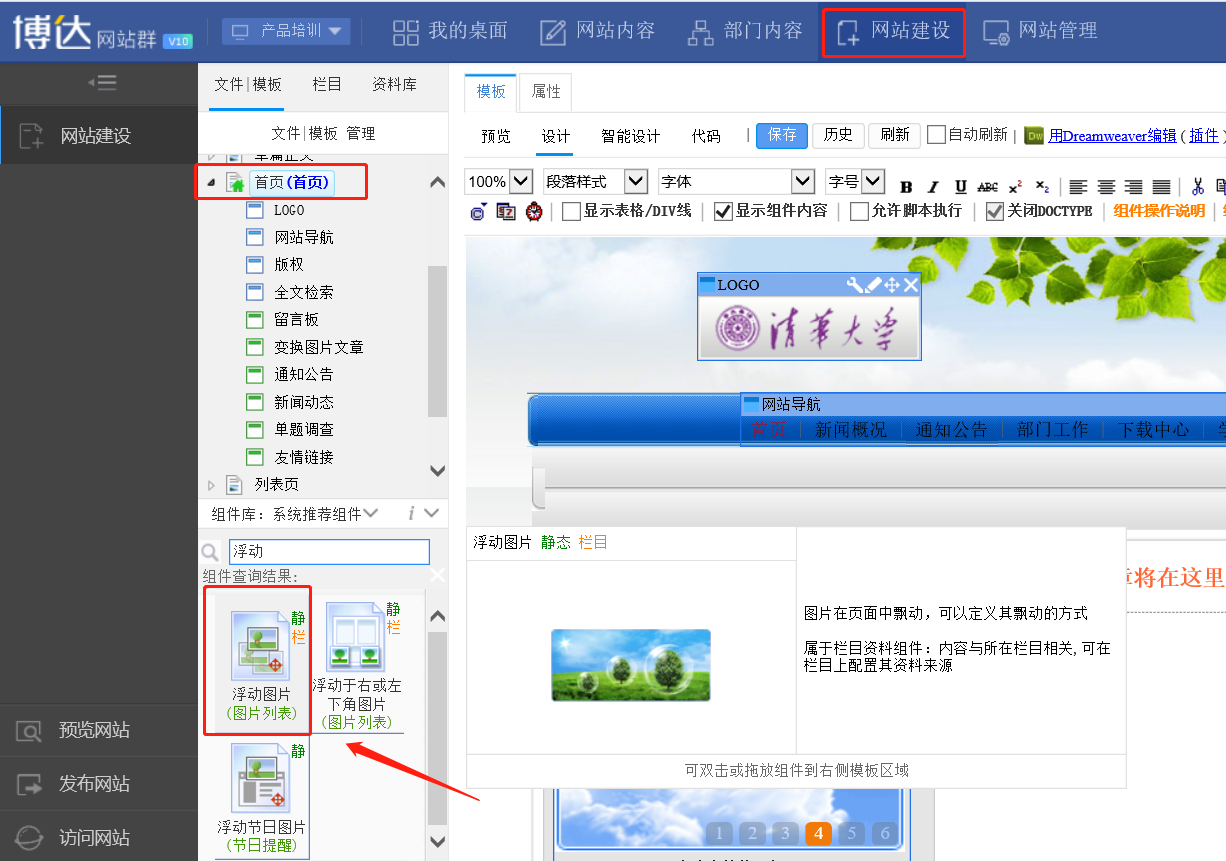
Task: Click the wrench icon on LOGO component
Action: [855, 285]
